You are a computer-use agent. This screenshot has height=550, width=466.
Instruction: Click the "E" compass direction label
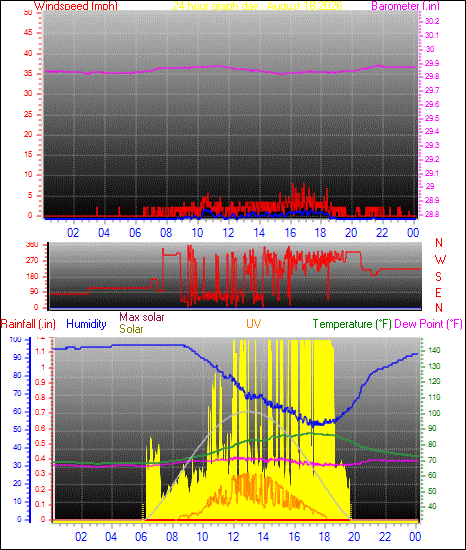438,293
